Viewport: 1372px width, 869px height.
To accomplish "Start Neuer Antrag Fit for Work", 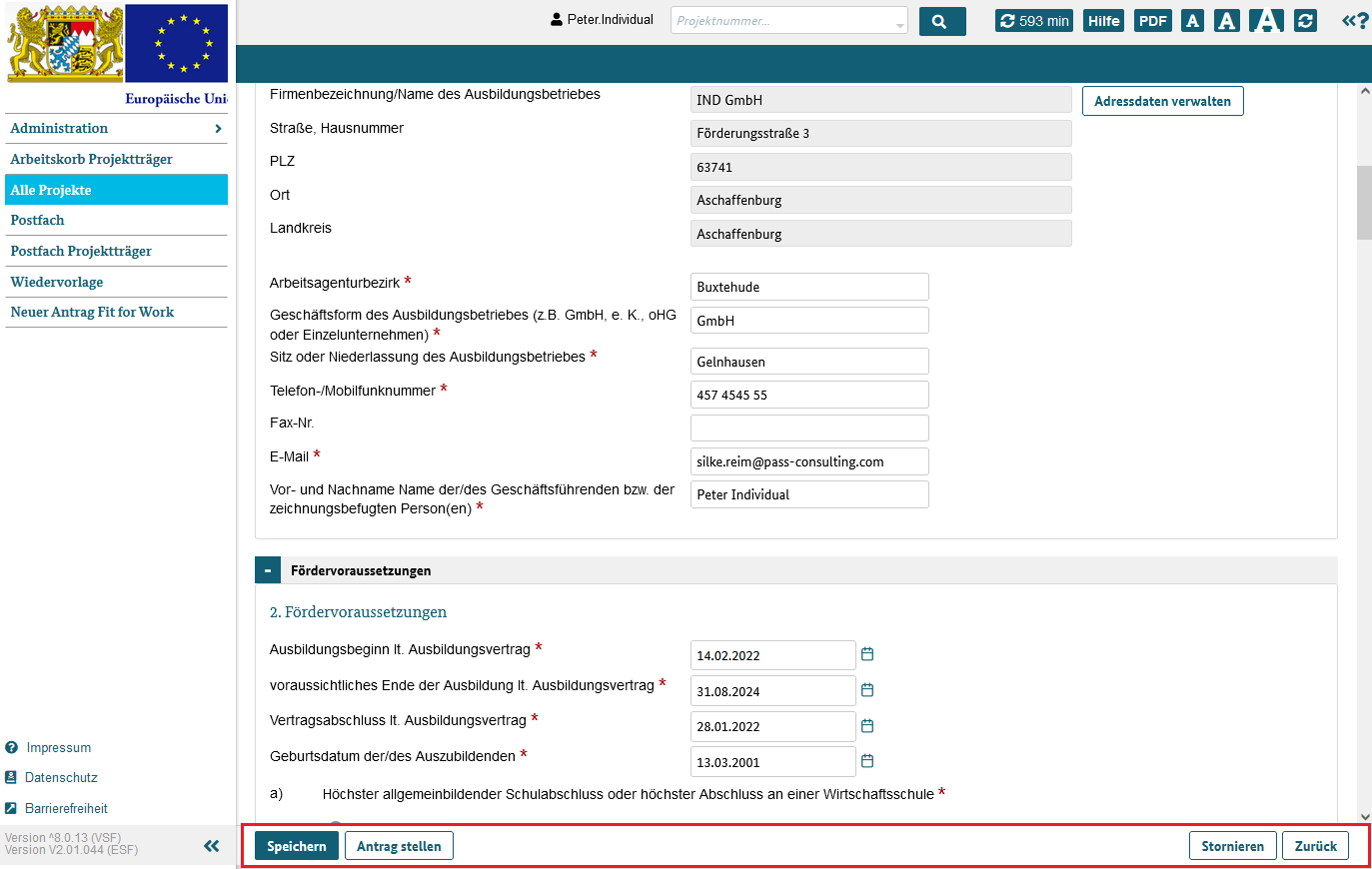I will click(116, 312).
